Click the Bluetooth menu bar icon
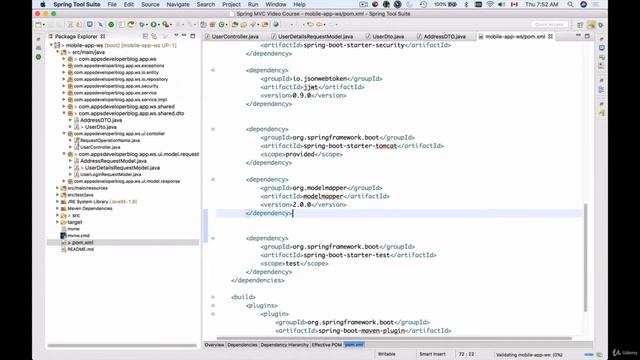640x360 pixels. point(466,4)
